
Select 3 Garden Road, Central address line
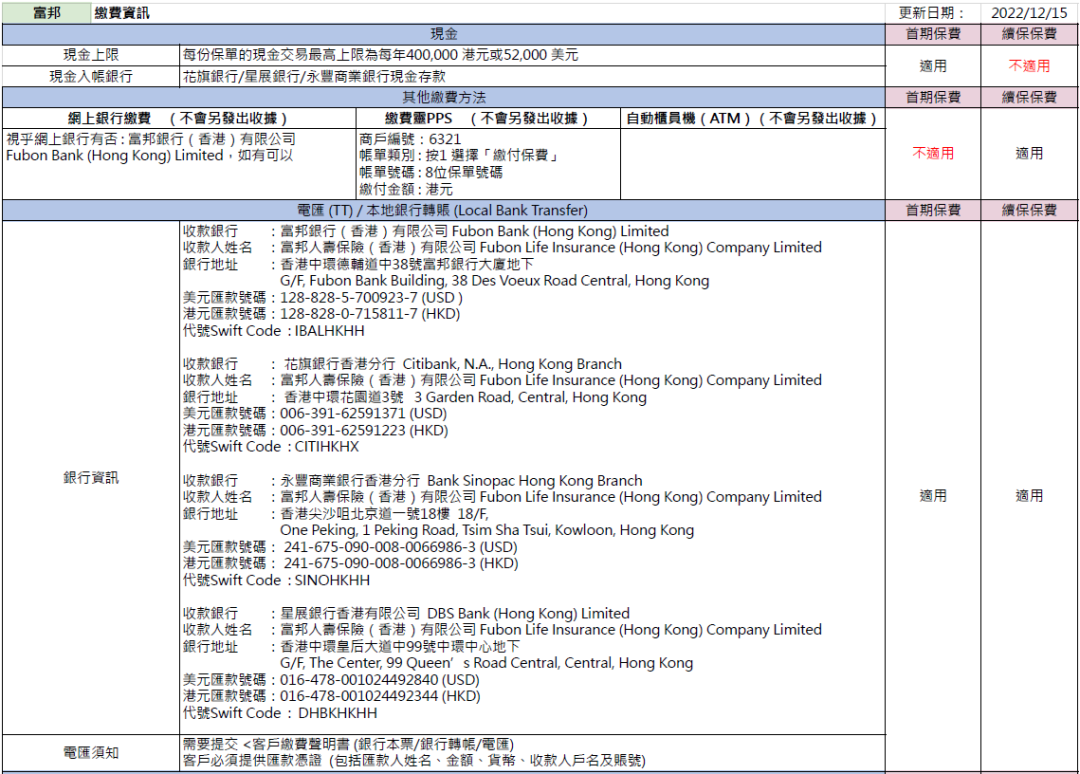(415, 397)
